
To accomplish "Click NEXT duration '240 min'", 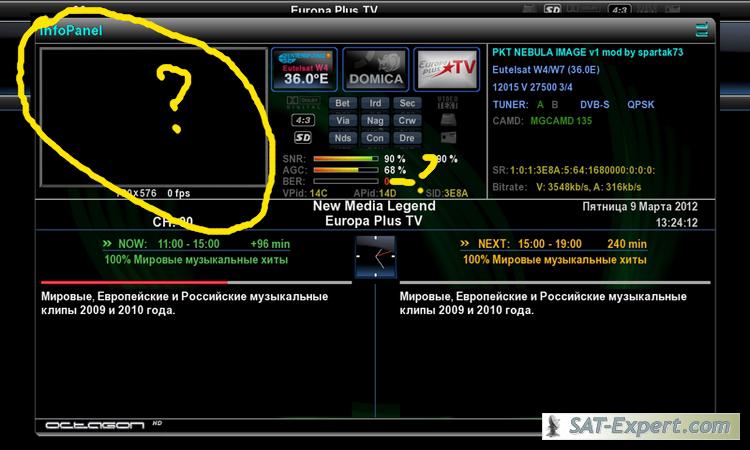I will click(x=627, y=244).
